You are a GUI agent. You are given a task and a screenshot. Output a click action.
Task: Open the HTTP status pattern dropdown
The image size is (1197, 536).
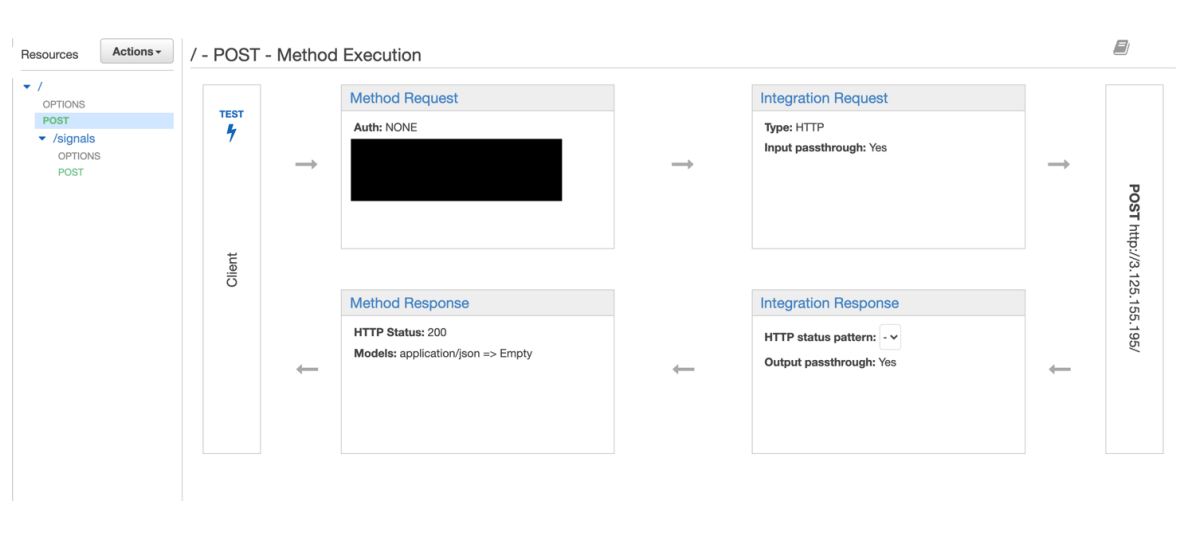890,337
